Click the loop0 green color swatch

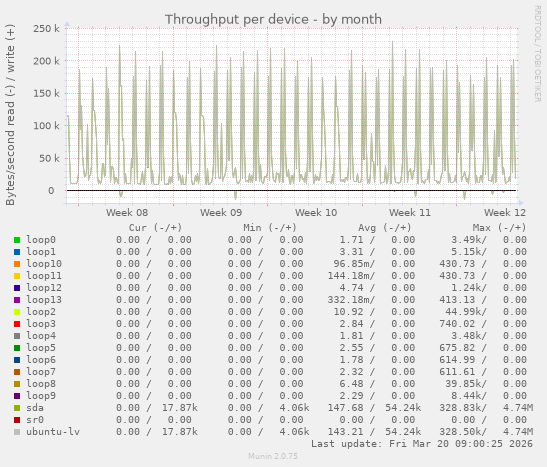(x=17, y=240)
